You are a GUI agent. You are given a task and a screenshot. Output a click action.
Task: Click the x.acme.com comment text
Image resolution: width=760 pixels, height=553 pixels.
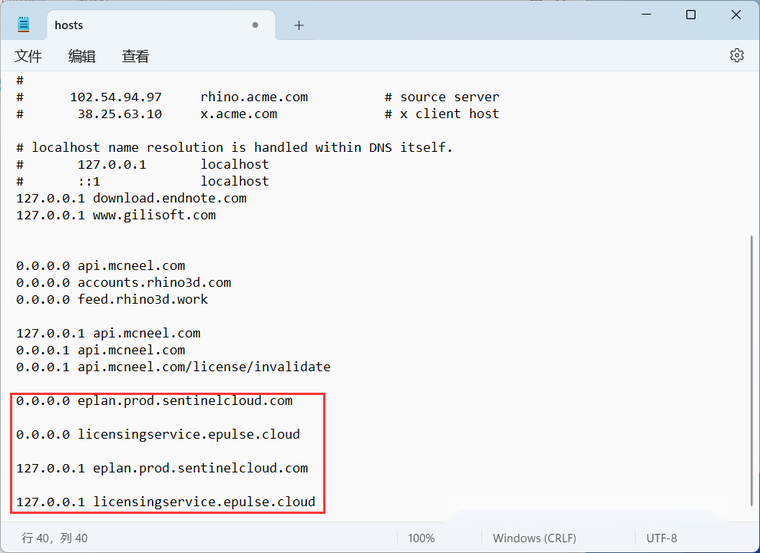[238, 114]
